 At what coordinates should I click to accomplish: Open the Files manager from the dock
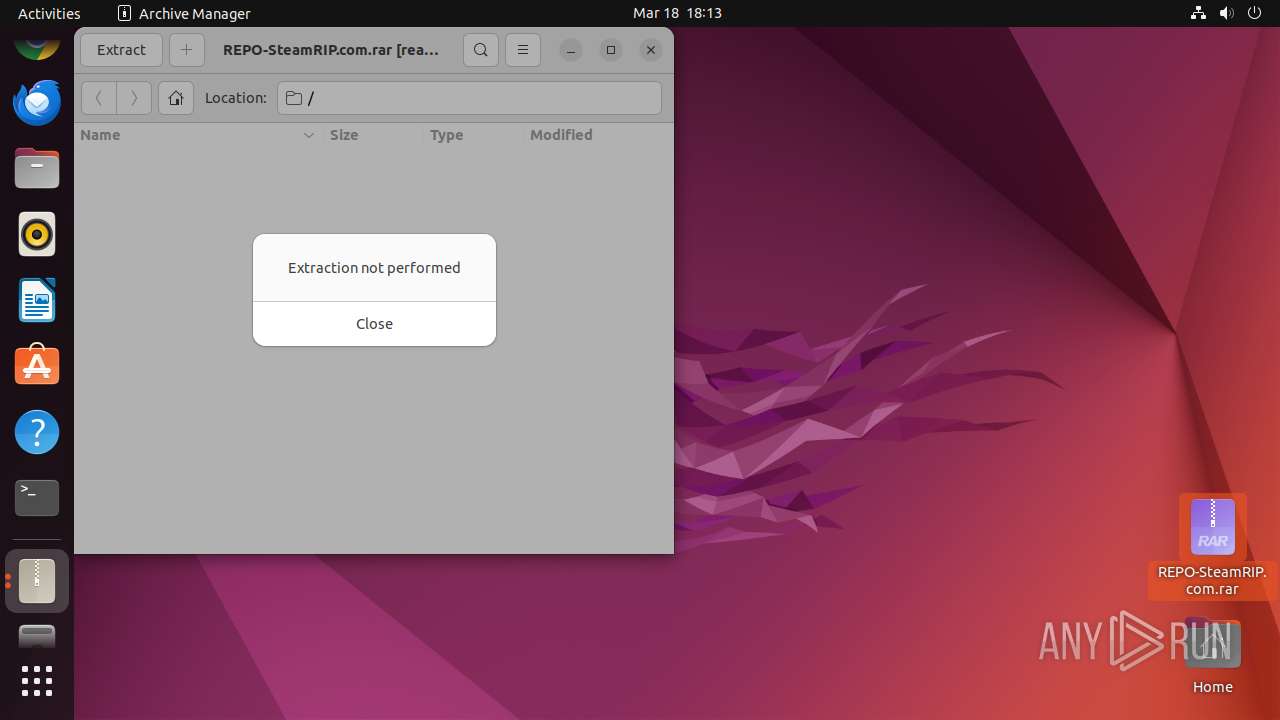click(x=37, y=168)
